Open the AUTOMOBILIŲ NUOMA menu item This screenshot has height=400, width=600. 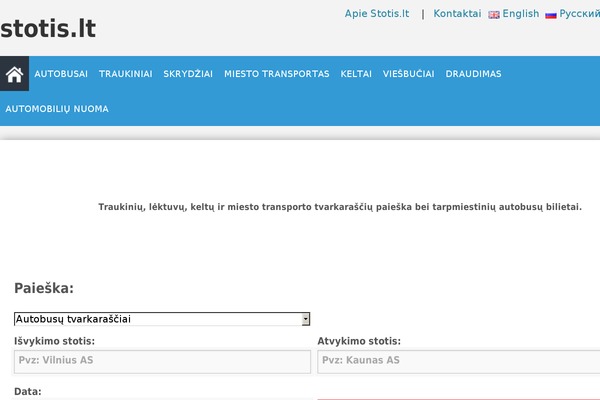point(57,109)
